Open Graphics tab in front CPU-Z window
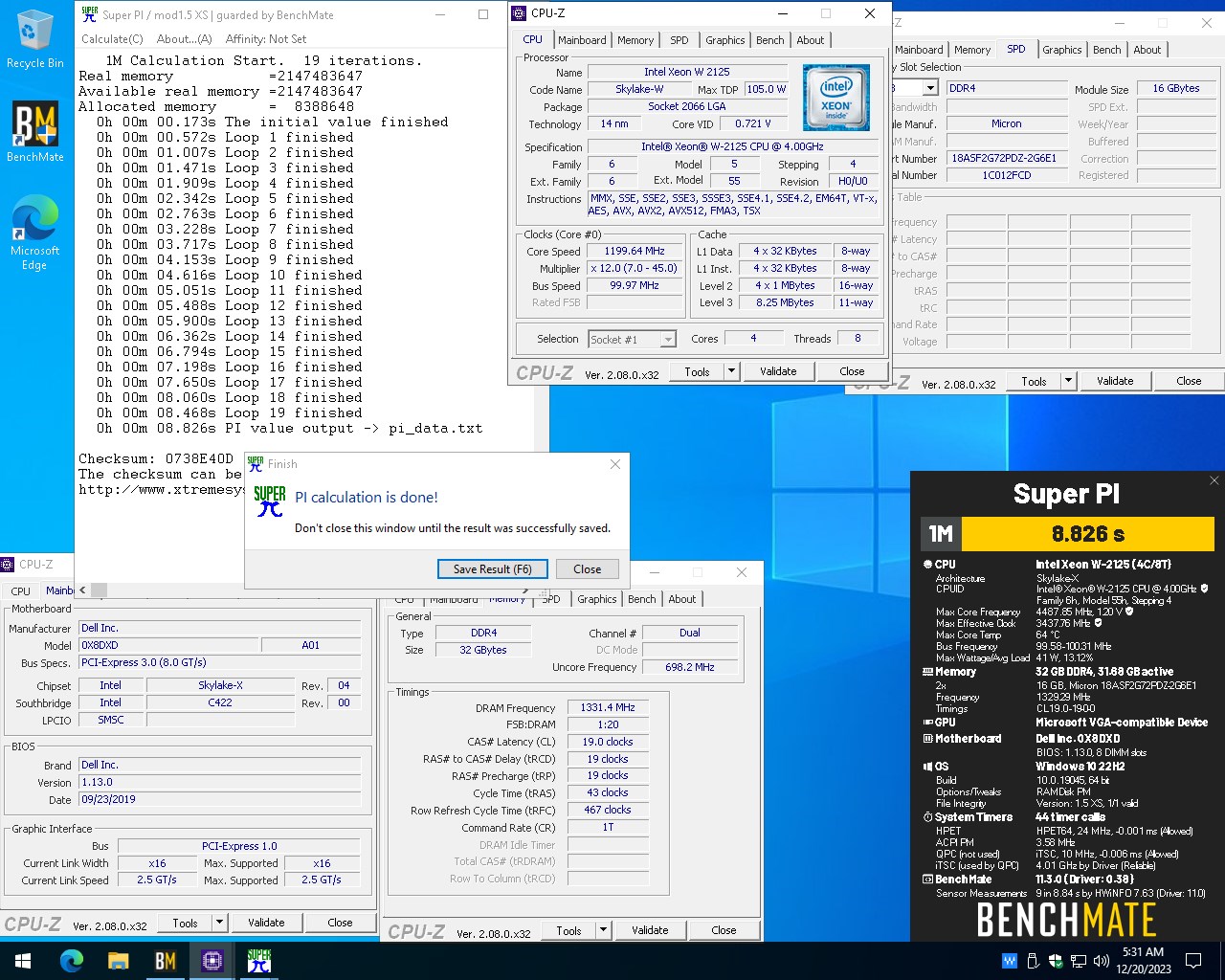This screenshot has width=1225, height=980. pyautogui.click(x=725, y=40)
